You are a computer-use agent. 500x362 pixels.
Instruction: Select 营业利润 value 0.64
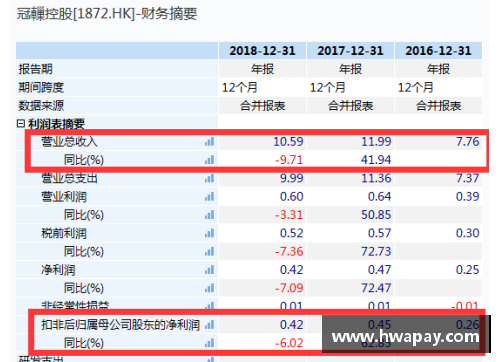coord(380,197)
